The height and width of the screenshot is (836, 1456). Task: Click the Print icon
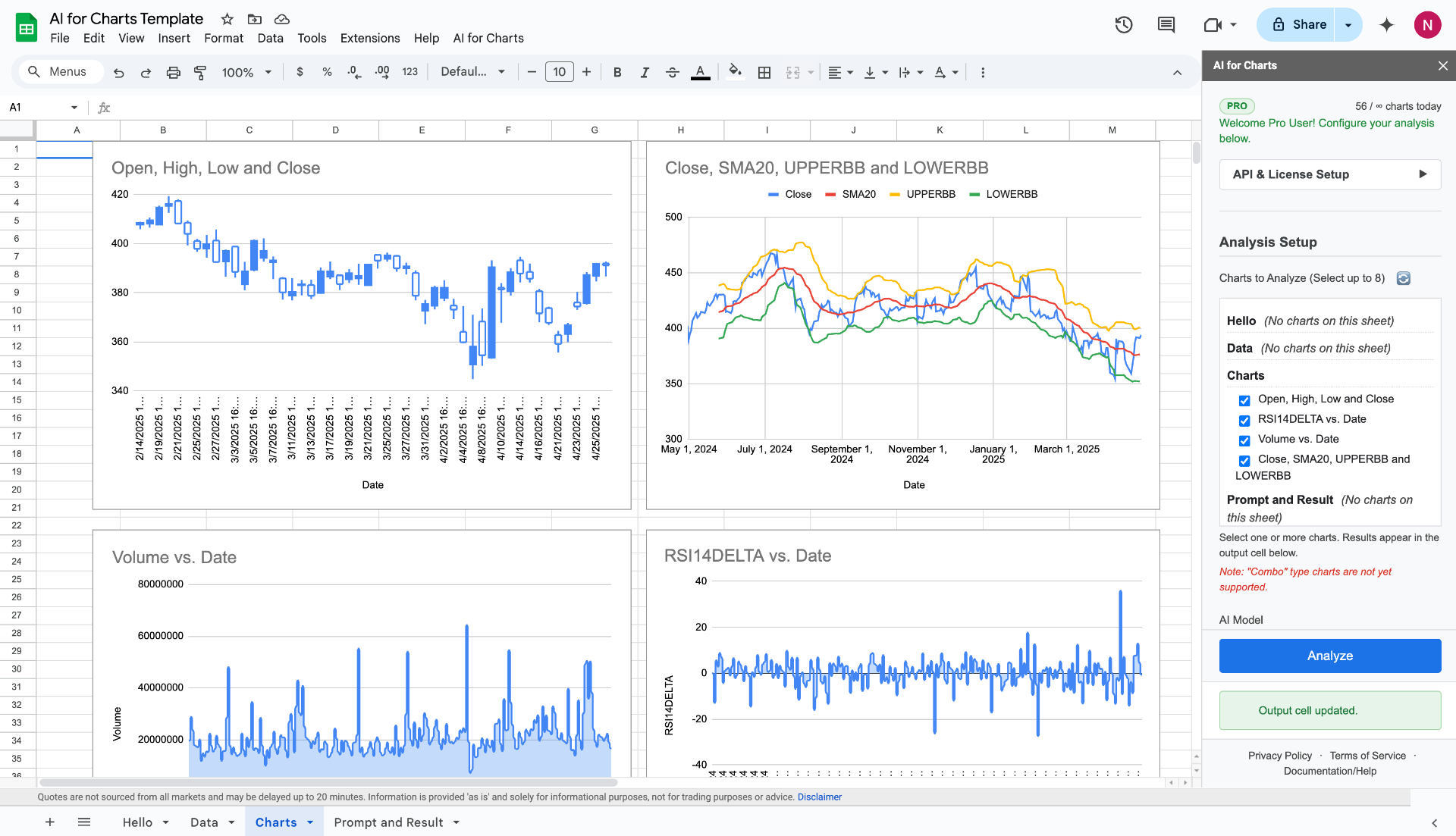click(173, 72)
